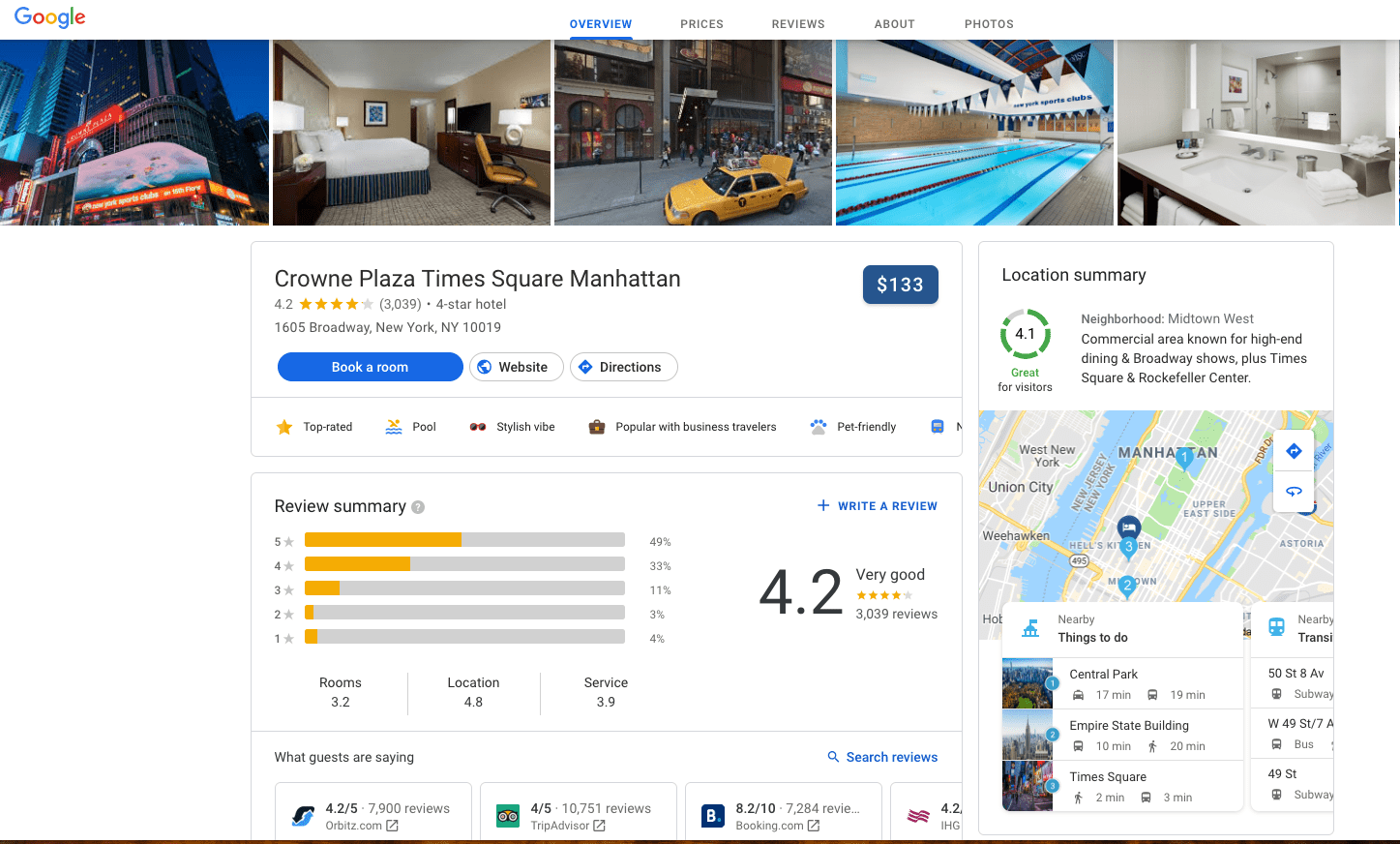1400x844 pixels.
Task: Click the hotel address text
Action: point(388,327)
